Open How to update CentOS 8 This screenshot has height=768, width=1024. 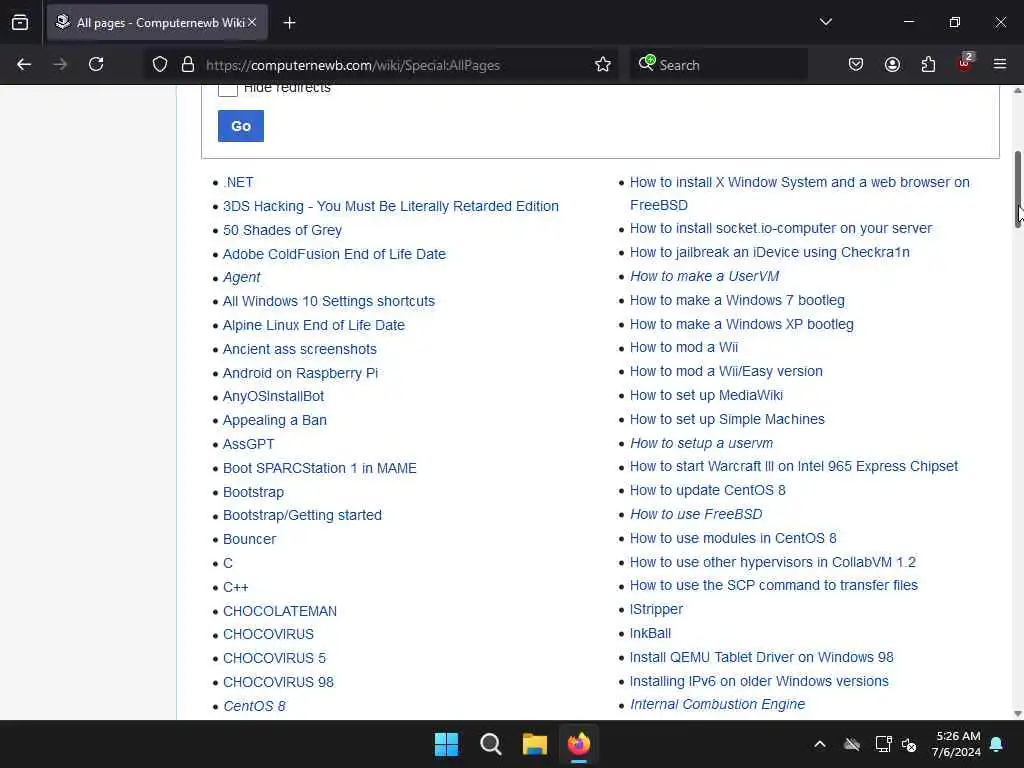pos(707,490)
